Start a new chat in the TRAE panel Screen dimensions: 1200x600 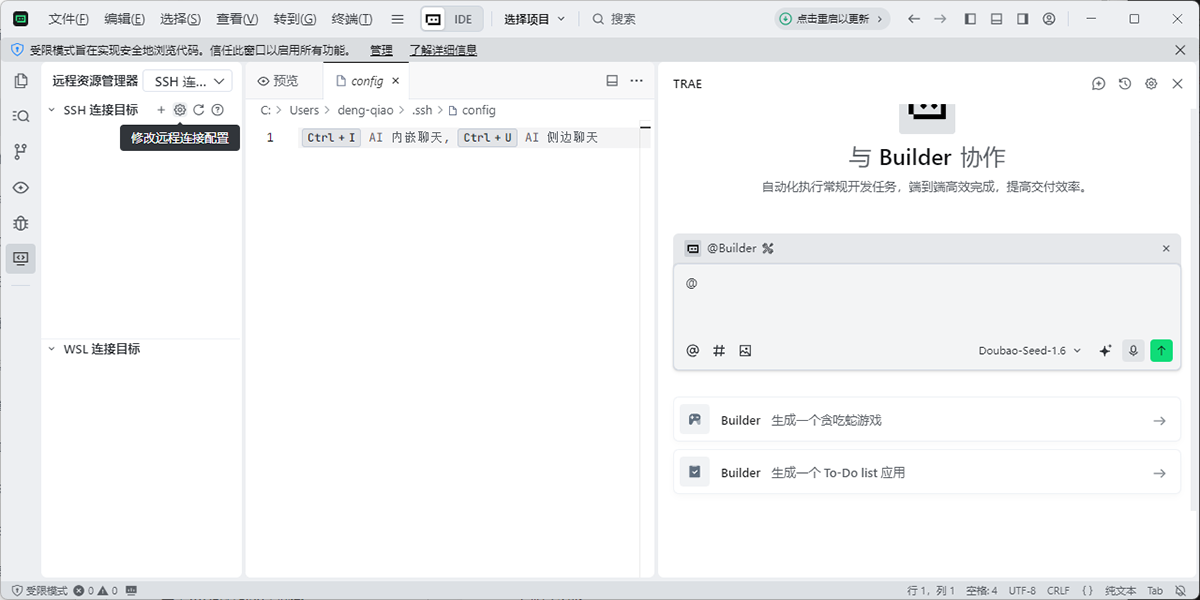point(1098,84)
